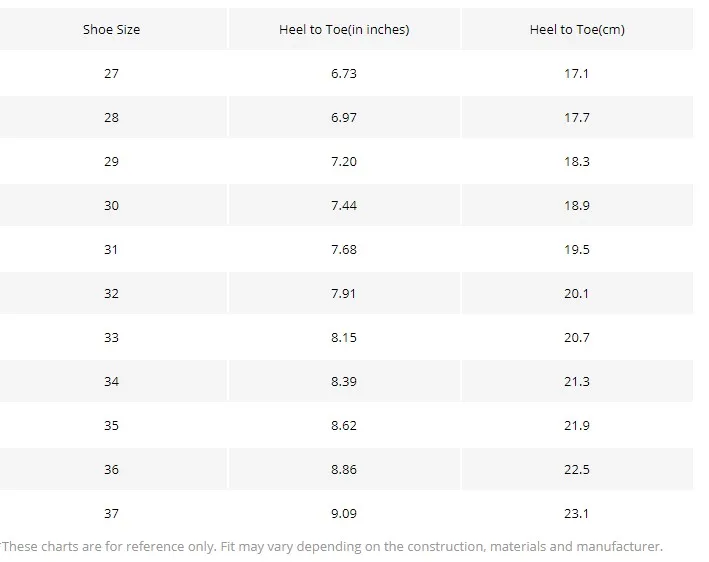Select the 21.9 cm cell
709x562 pixels.
click(x=577, y=425)
